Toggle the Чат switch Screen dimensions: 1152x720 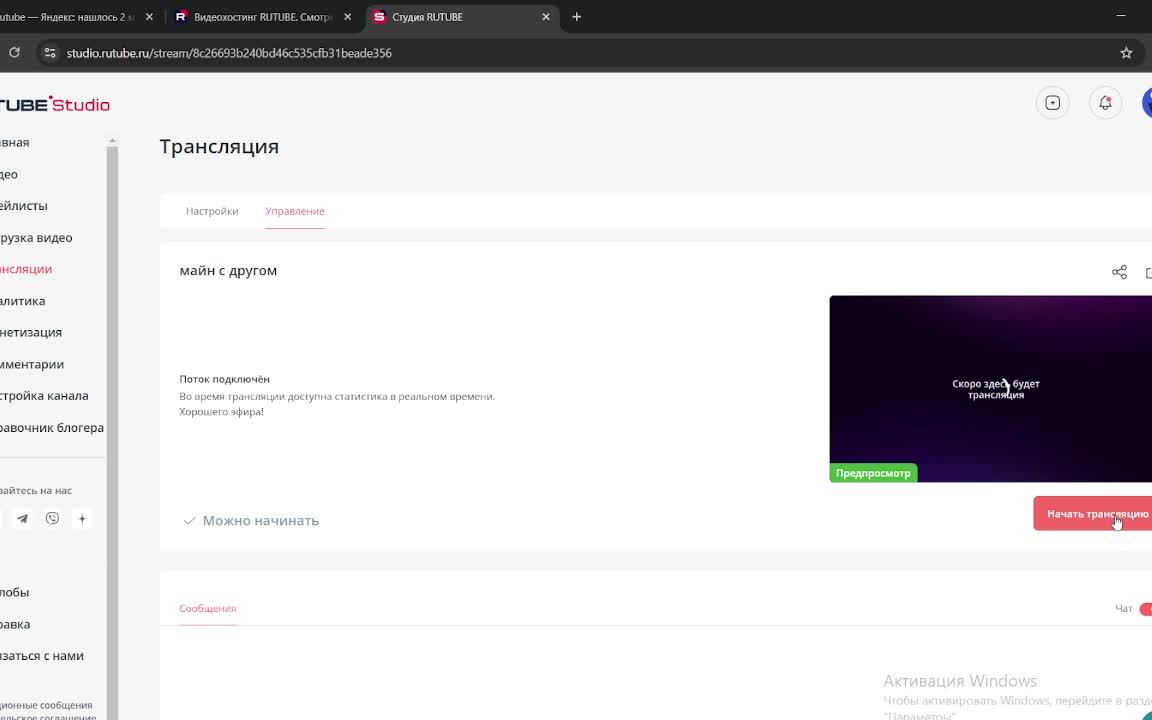(1145, 609)
